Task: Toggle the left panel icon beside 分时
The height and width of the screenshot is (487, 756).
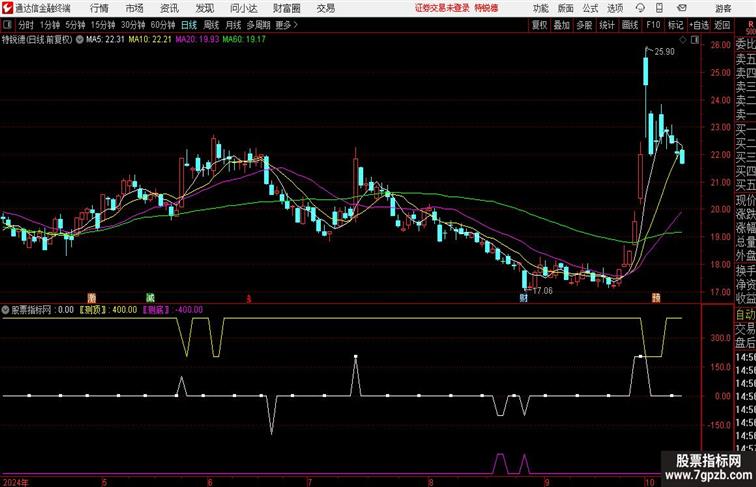Action: coord(7,25)
